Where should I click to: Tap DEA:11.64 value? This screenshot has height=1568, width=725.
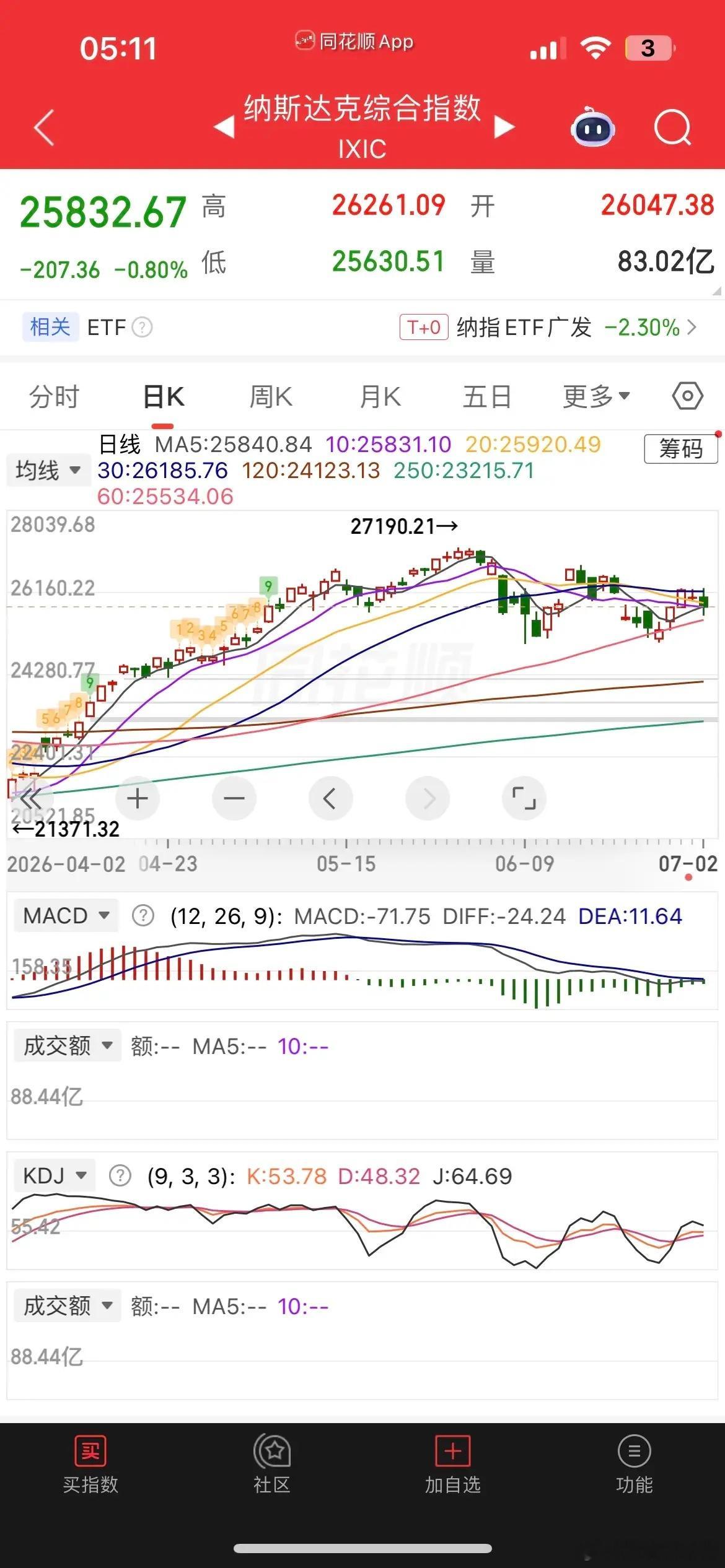pos(630,916)
